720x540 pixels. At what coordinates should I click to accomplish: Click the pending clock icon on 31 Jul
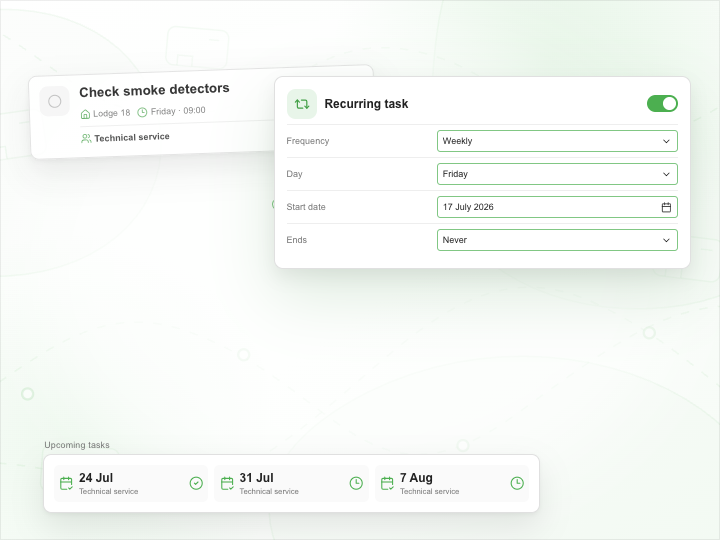[356, 484]
